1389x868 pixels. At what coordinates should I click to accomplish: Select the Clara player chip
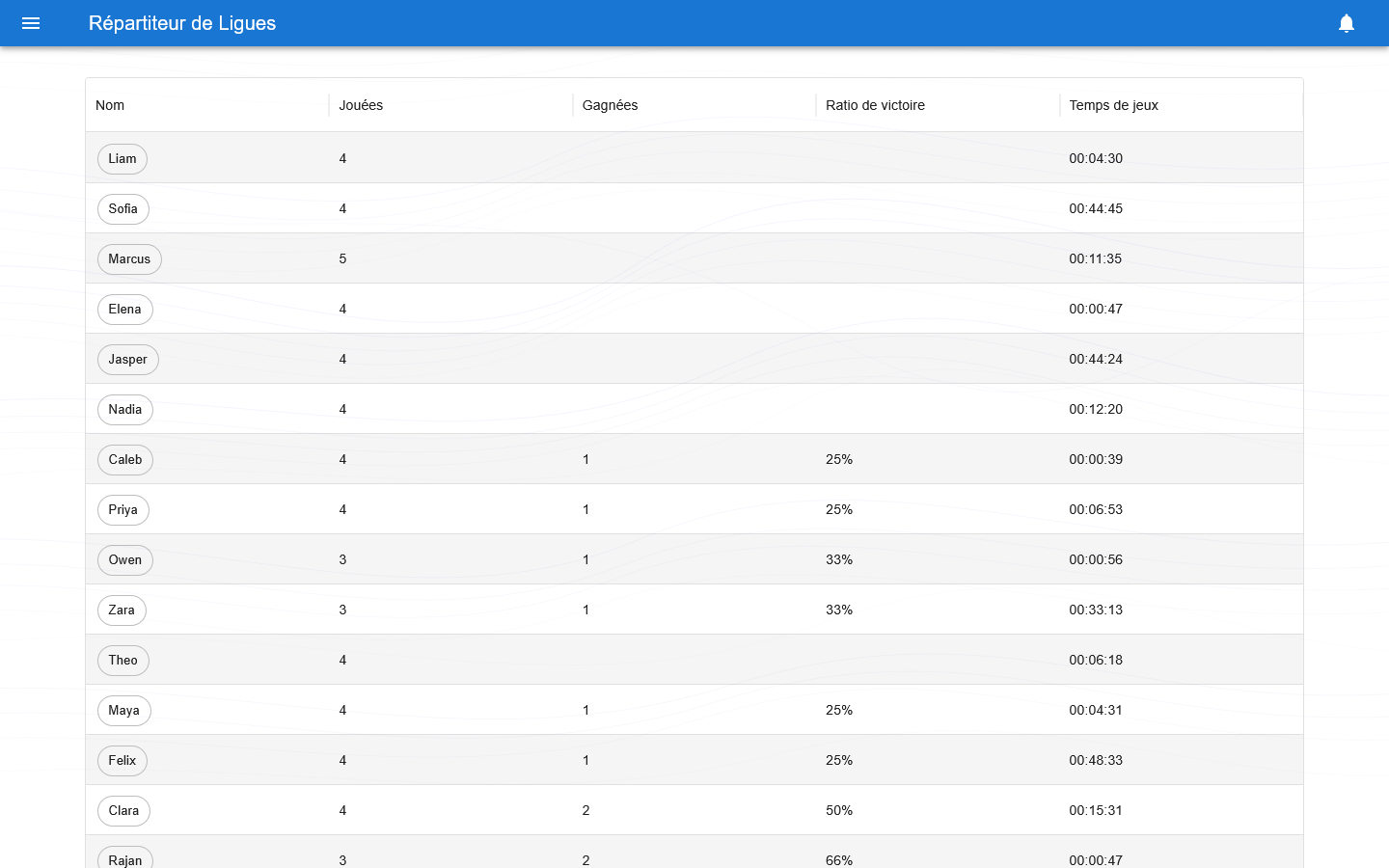(x=124, y=811)
